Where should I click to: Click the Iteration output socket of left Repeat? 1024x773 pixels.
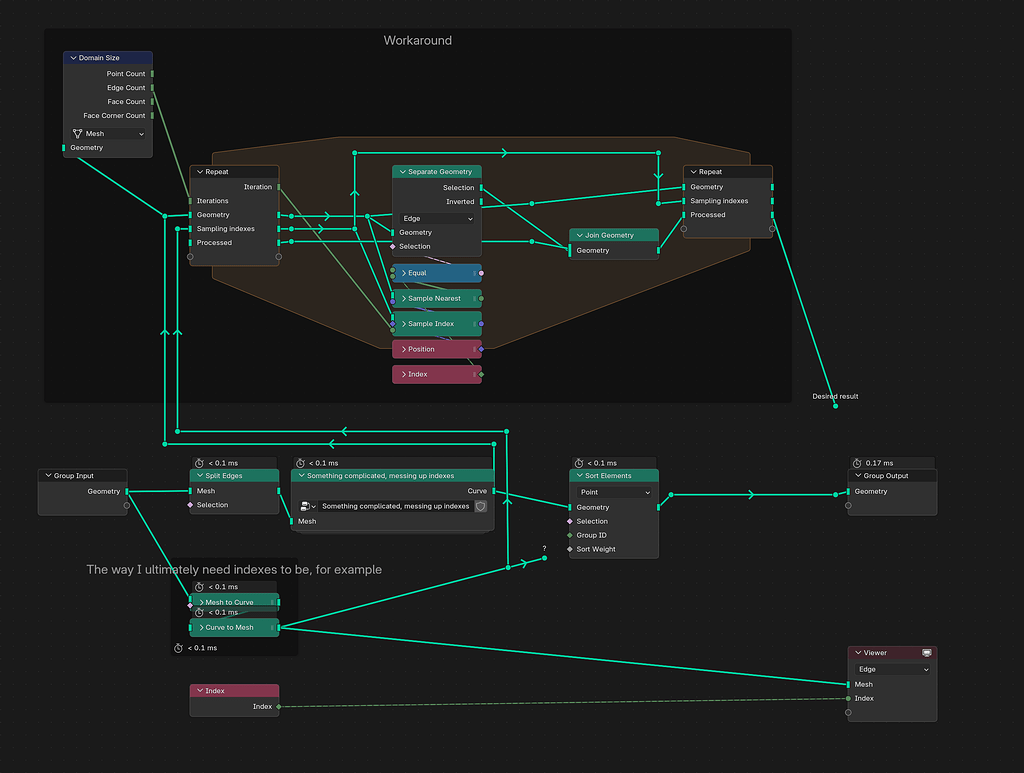click(x=279, y=187)
